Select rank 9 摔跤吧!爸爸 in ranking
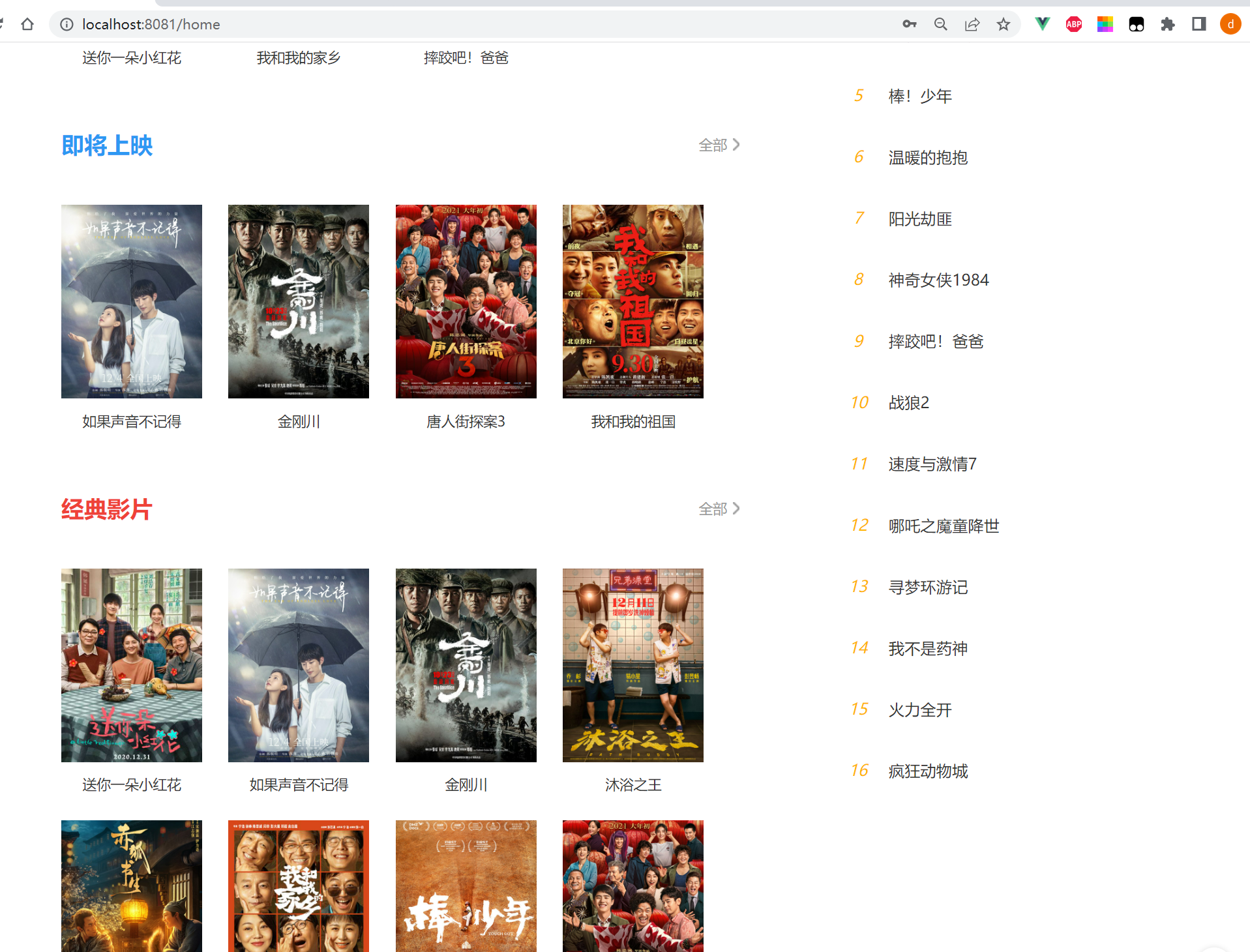The image size is (1250, 952). 936,342
